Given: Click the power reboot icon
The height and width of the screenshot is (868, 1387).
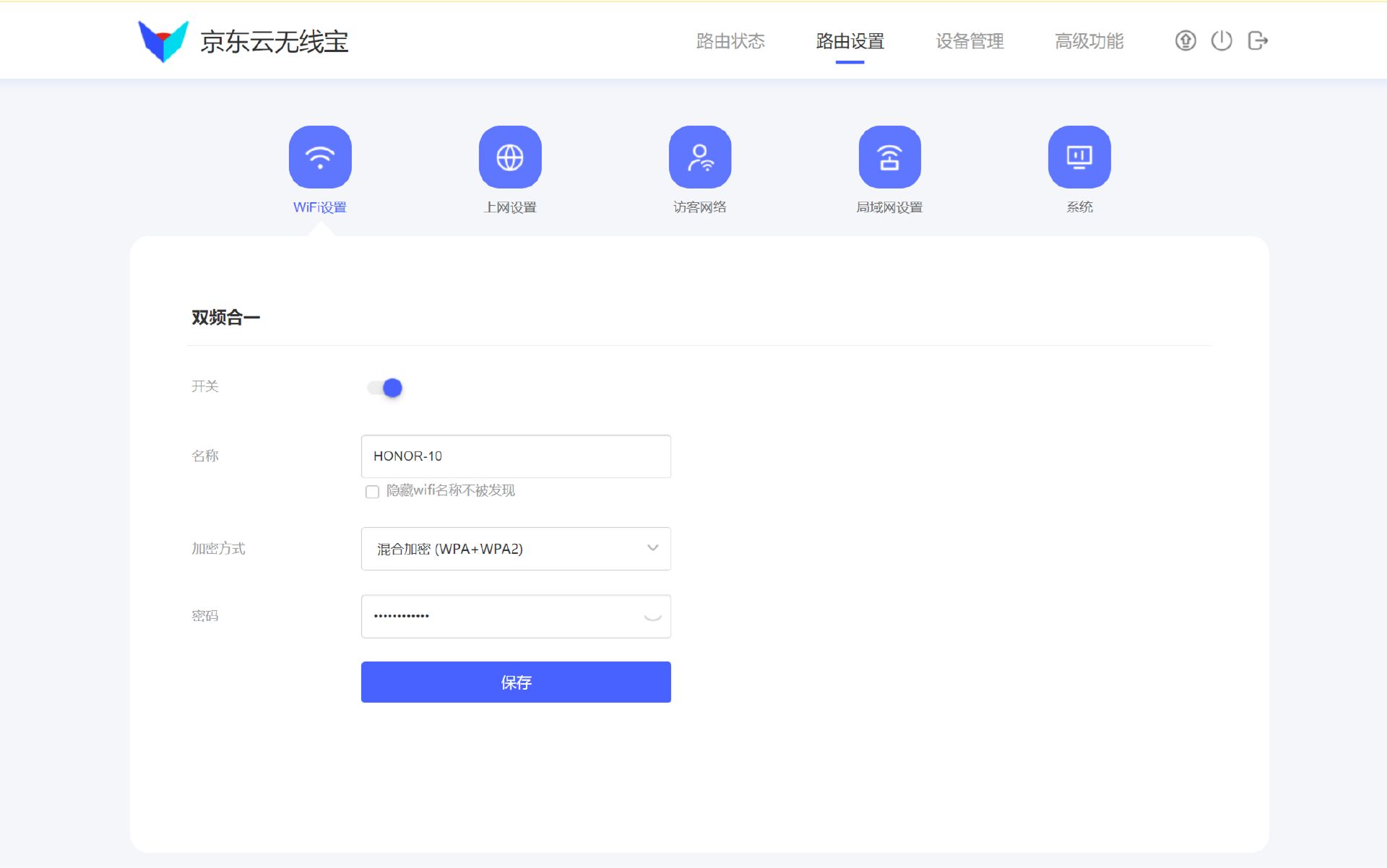Looking at the screenshot, I should click(x=1222, y=40).
